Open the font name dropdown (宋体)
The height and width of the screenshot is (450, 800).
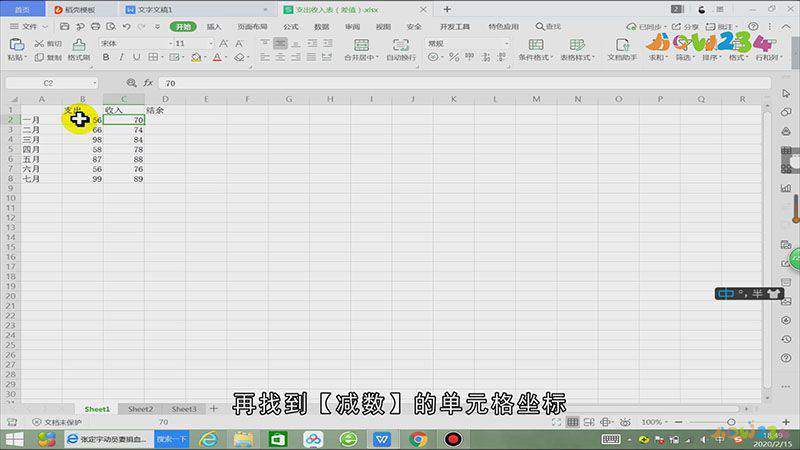[171, 44]
